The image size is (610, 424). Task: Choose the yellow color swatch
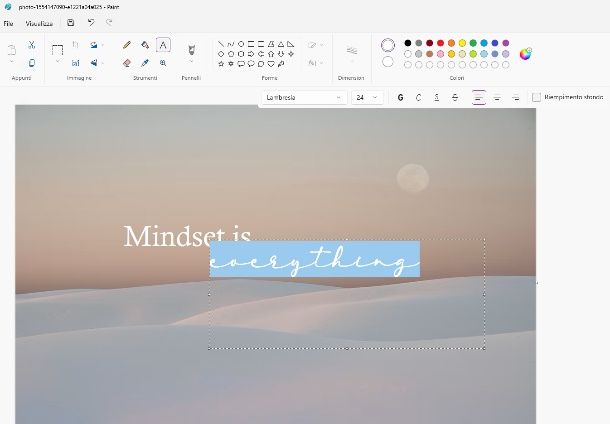click(x=462, y=43)
